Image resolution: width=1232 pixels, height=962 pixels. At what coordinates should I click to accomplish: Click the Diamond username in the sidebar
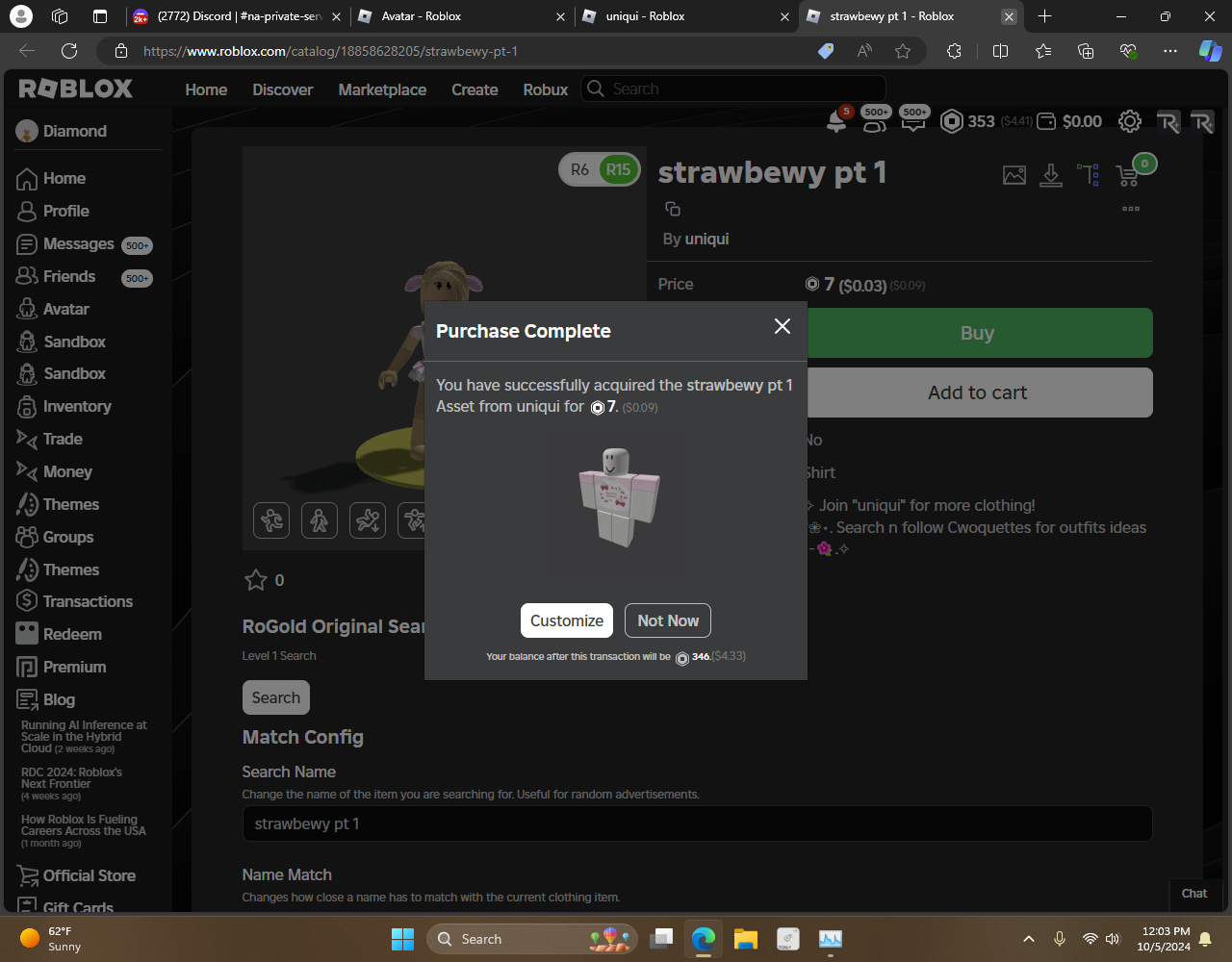(74, 131)
